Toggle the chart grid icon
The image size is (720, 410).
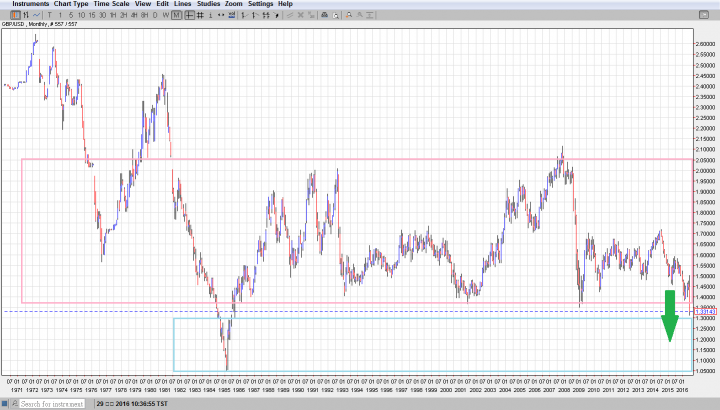tap(199, 15)
